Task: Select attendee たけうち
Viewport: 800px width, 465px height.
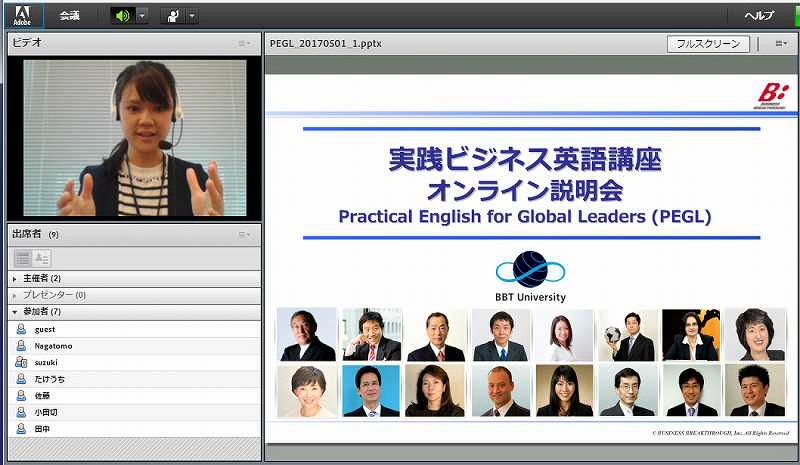Action: pos(134,379)
